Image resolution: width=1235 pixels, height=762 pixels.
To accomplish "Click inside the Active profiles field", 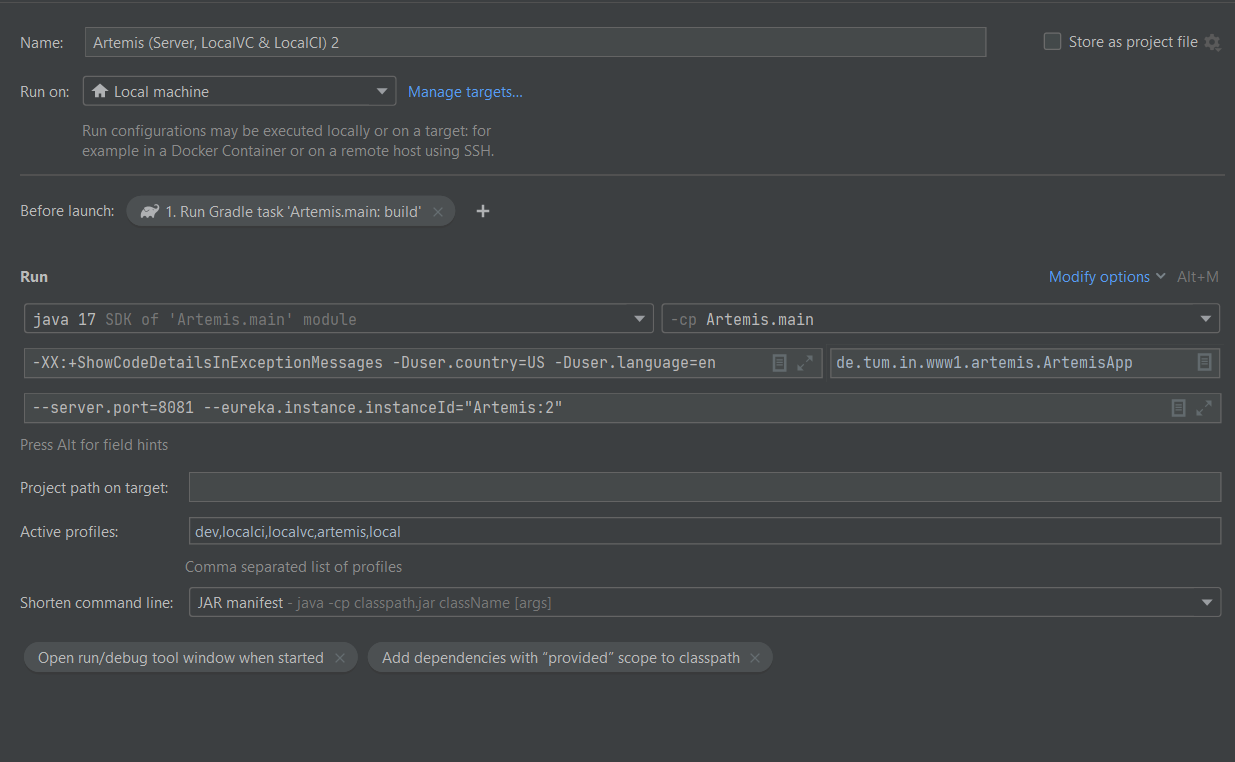I will click(x=500, y=531).
